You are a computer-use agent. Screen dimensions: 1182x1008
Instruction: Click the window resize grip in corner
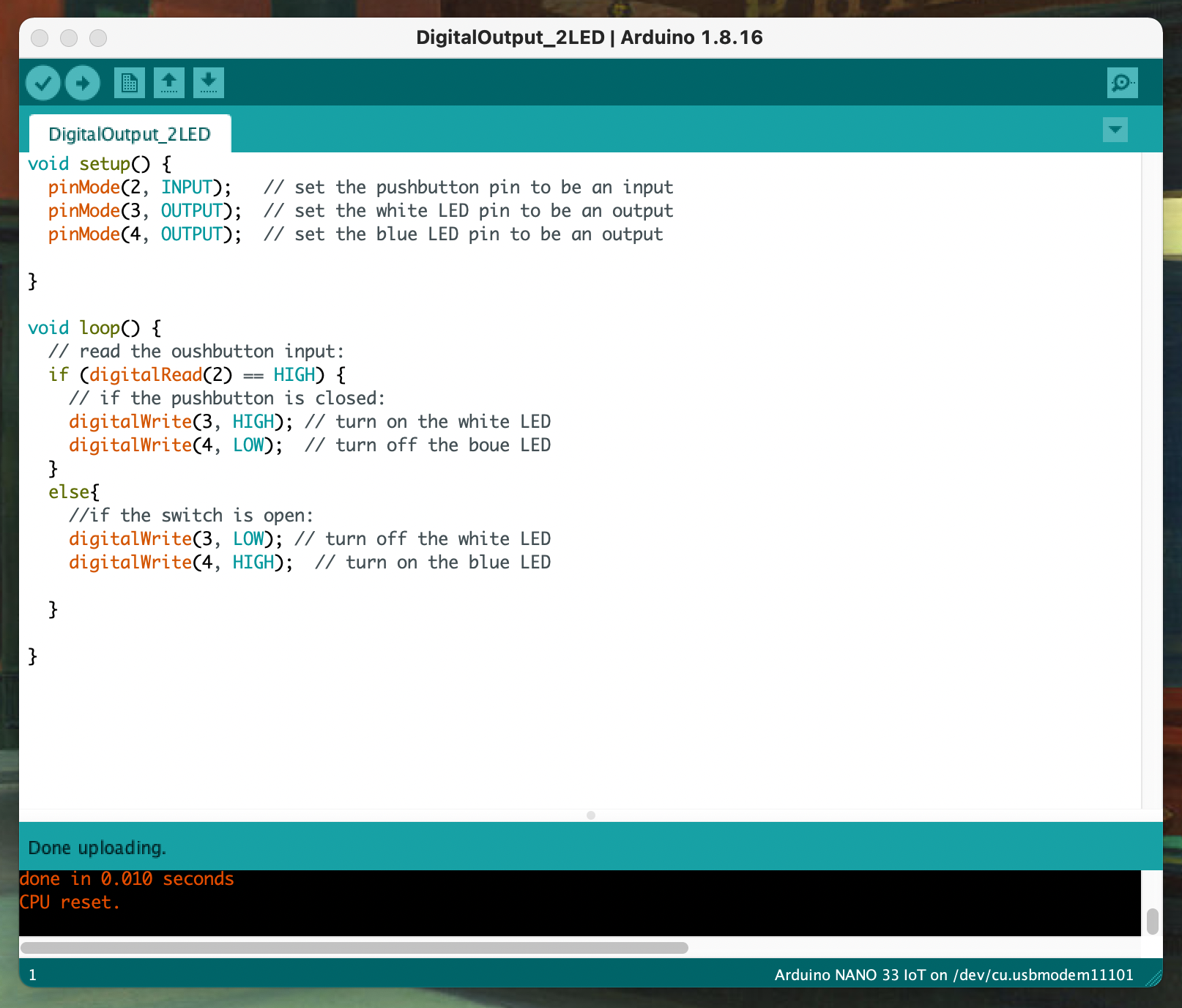pyautogui.click(x=1153, y=978)
